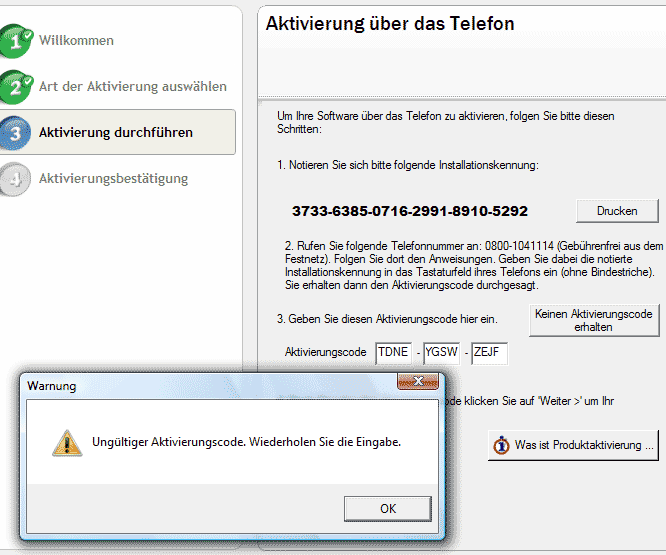Click 'Ungültiger Aktivierungscode' message text
666x555 pixels.
pos(246,442)
